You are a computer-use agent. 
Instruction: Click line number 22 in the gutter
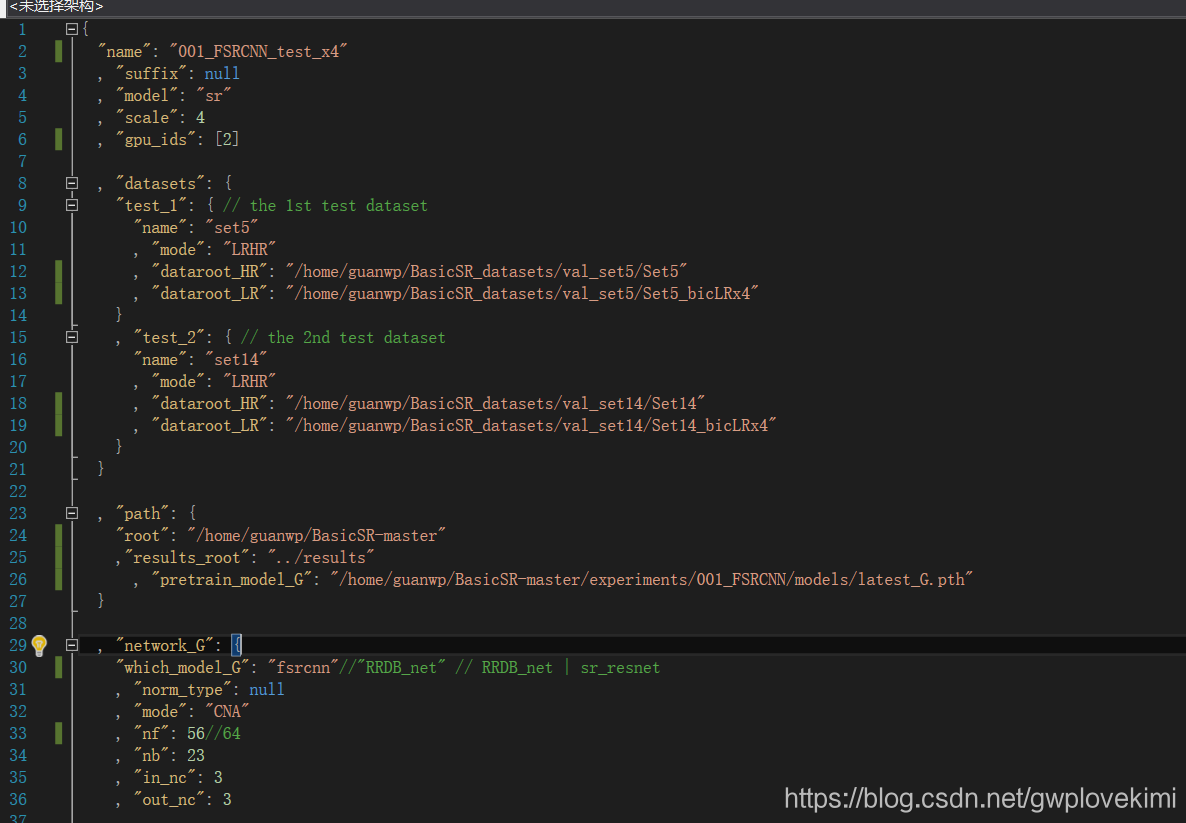pyautogui.click(x=18, y=491)
